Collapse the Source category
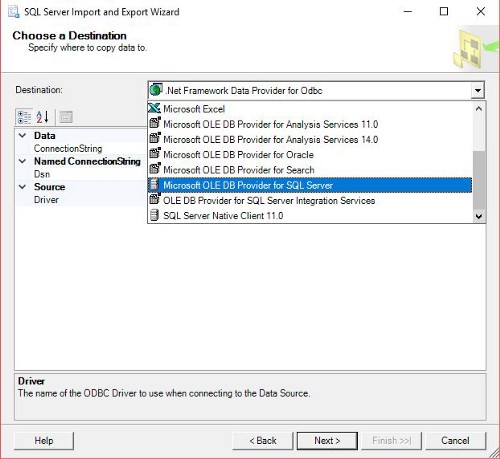The width and height of the screenshot is (500, 459). (x=23, y=186)
